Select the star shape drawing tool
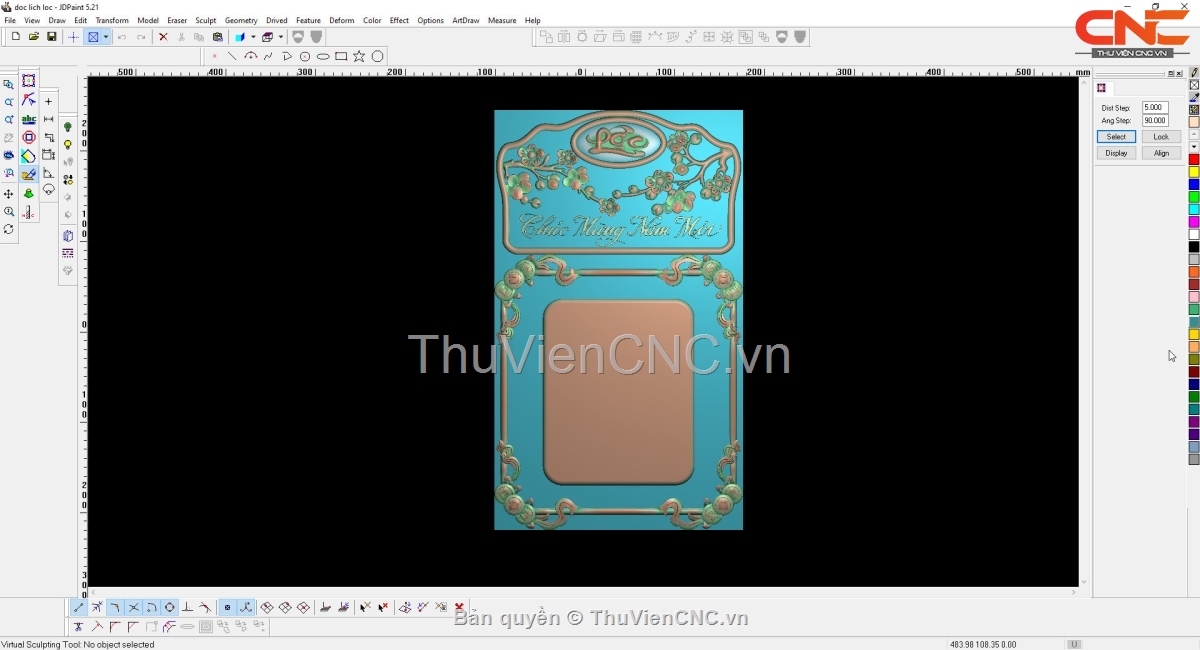Image resolution: width=1200 pixels, height=650 pixels. click(359, 57)
